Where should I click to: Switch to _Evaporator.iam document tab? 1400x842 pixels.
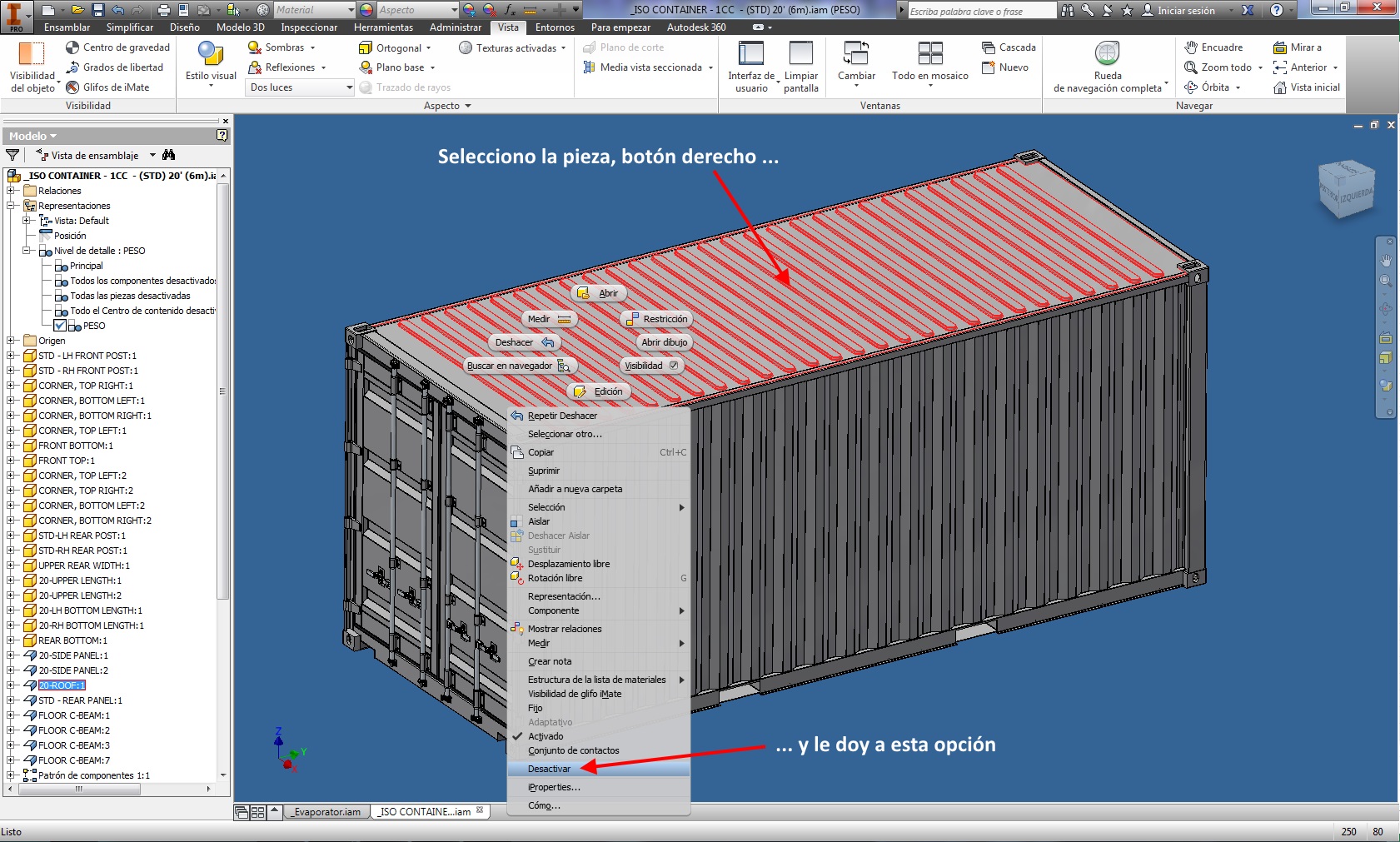click(x=326, y=812)
